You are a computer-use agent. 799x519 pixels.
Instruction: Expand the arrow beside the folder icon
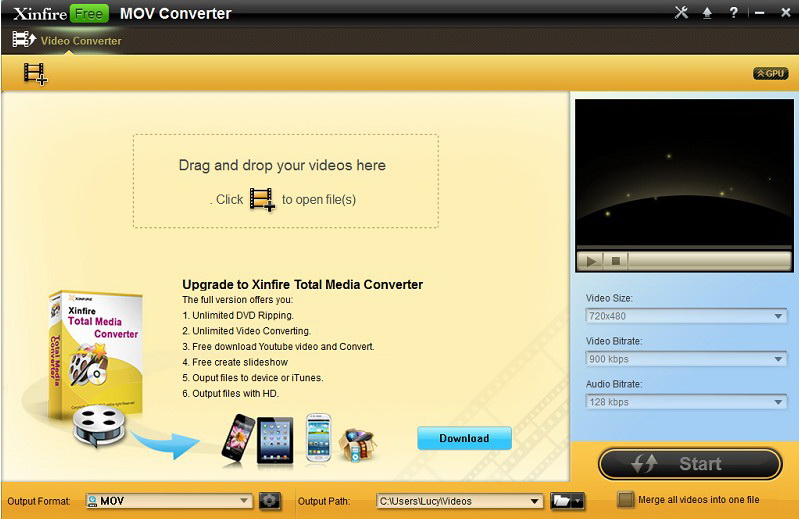tap(578, 501)
